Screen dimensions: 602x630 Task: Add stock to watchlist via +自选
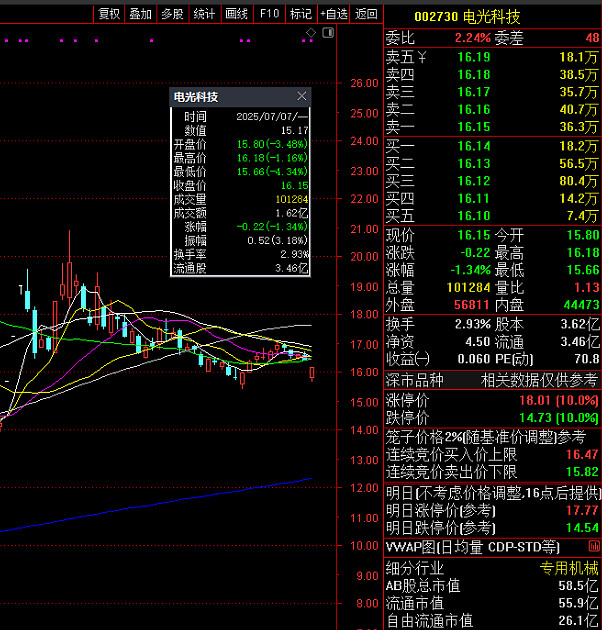(334, 14)
